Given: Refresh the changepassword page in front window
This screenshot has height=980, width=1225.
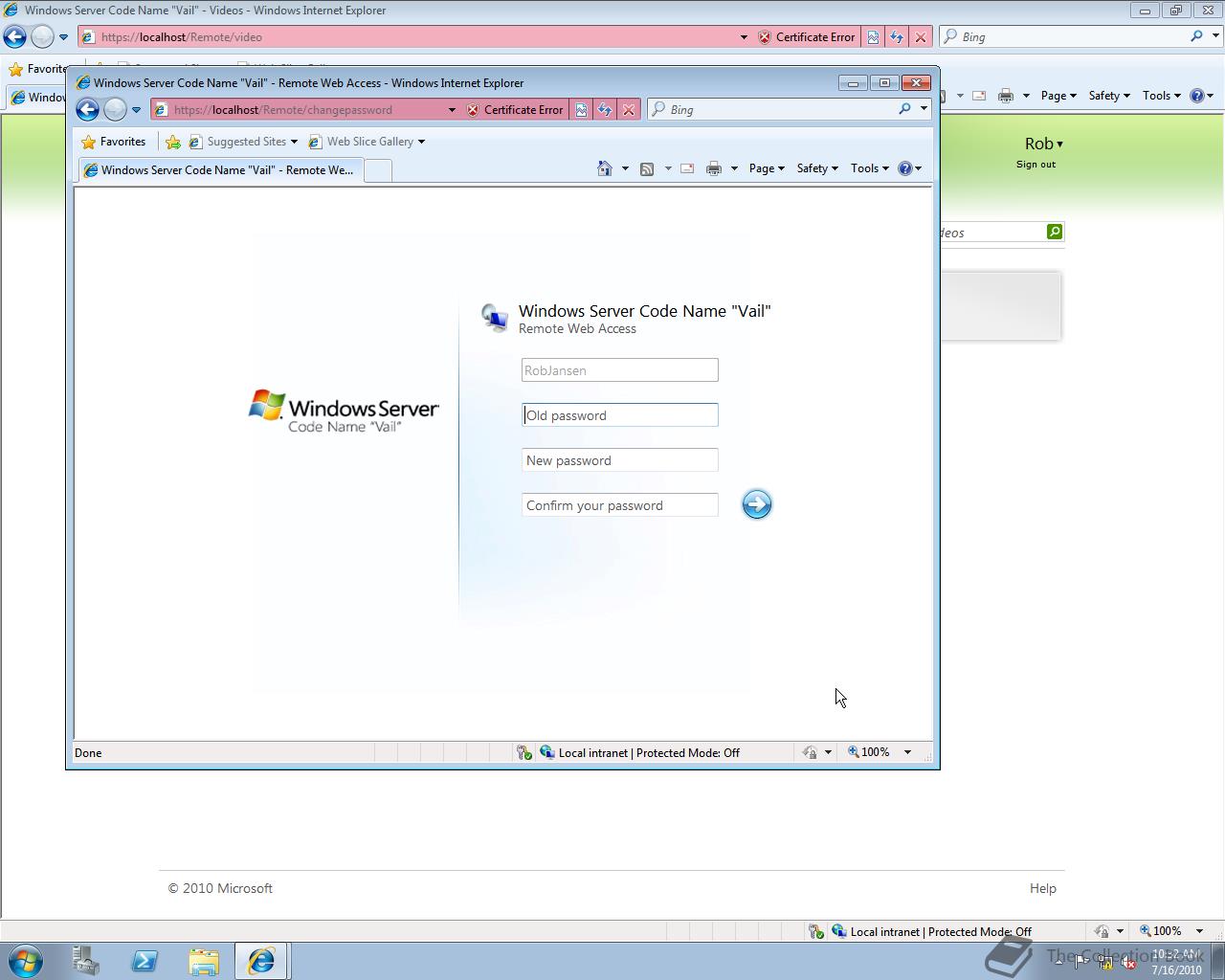Looking at the screenshot, I should click(x=605, y=109).
